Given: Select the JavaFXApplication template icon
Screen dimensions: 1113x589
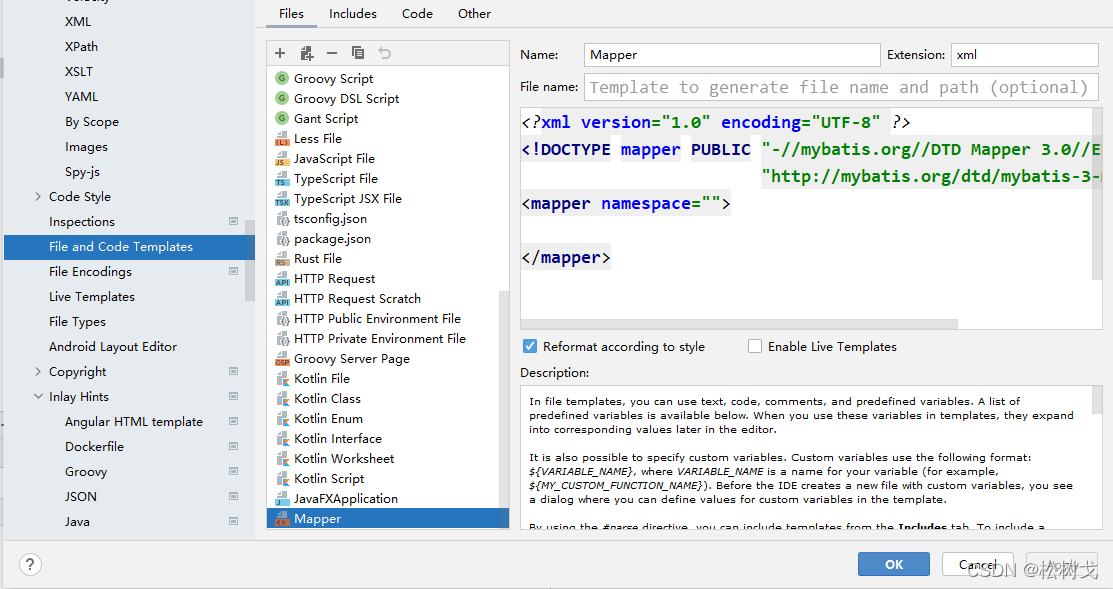Looking at the screenshot, I should click(x=282, y=498).
